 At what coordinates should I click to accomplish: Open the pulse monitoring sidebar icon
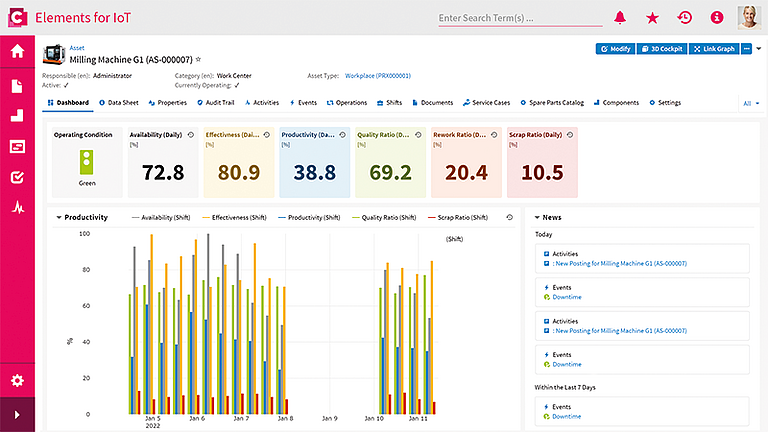[x=18, y=208]
